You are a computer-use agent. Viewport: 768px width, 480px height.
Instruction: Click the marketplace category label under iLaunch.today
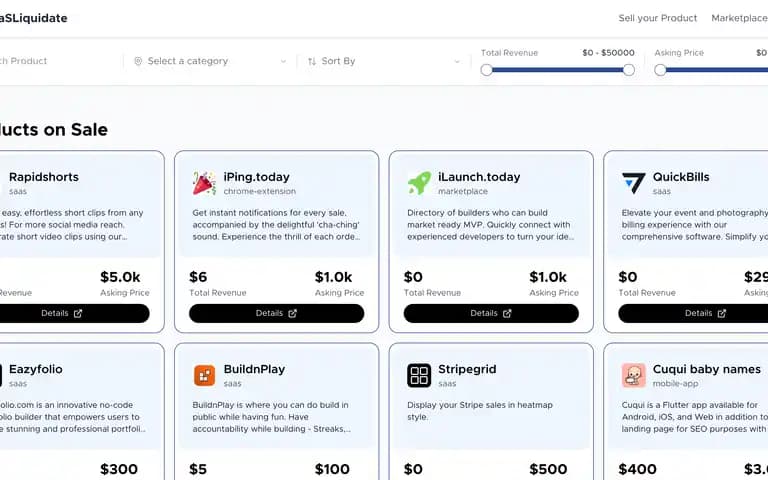[x=463, y=192]
